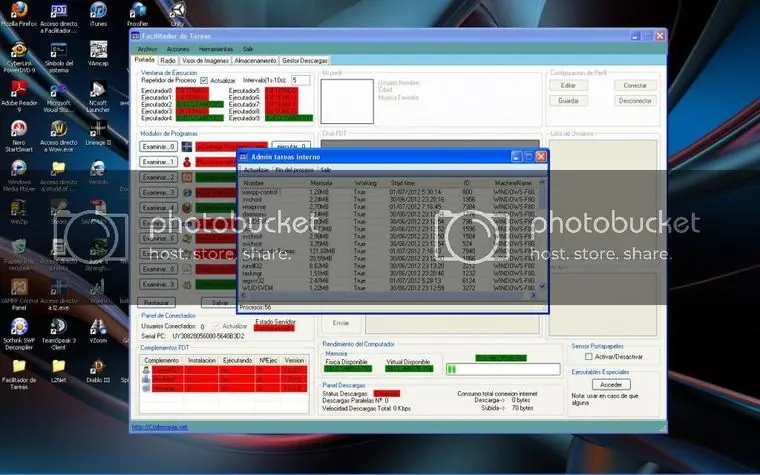
Task: Open the iTunes desktop shortcut
Action: click(98, 14)
